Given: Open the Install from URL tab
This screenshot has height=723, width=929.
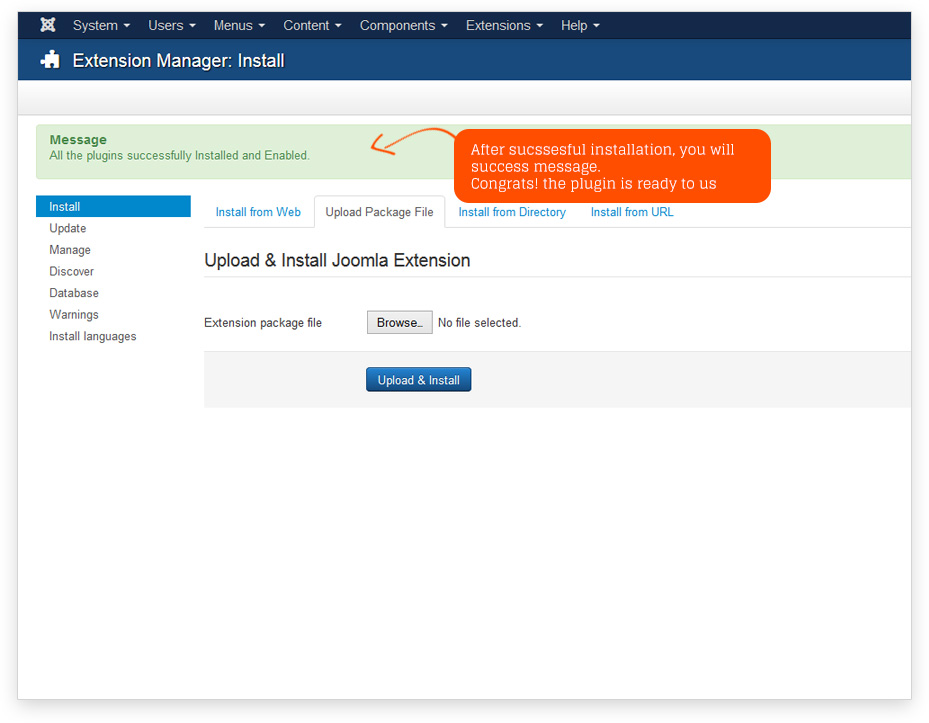Looking at the screenshot, I should (x=632, y=212).
